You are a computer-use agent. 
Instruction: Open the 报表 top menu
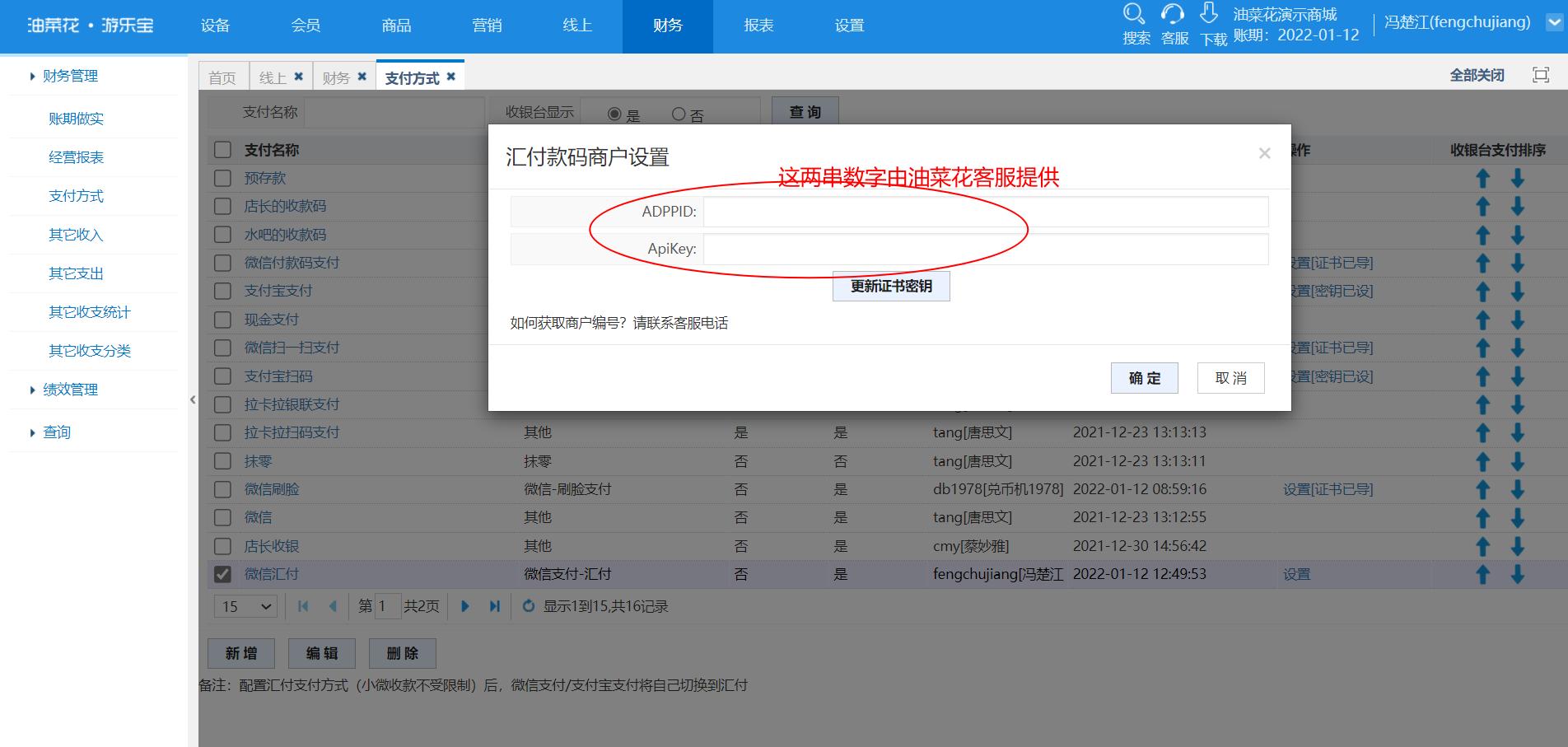(758, 26)
